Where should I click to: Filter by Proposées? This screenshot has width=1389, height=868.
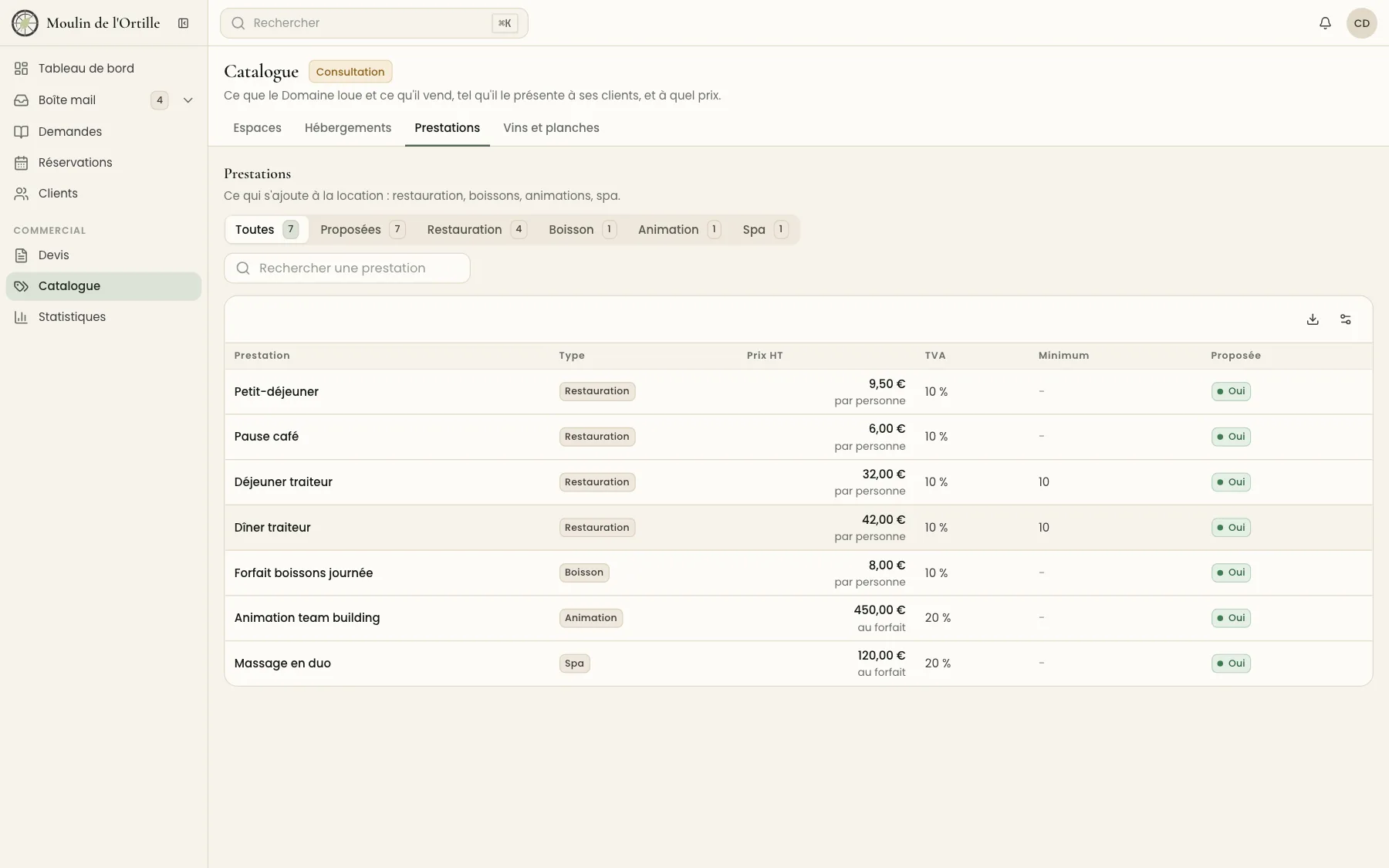tap(363, 230)
